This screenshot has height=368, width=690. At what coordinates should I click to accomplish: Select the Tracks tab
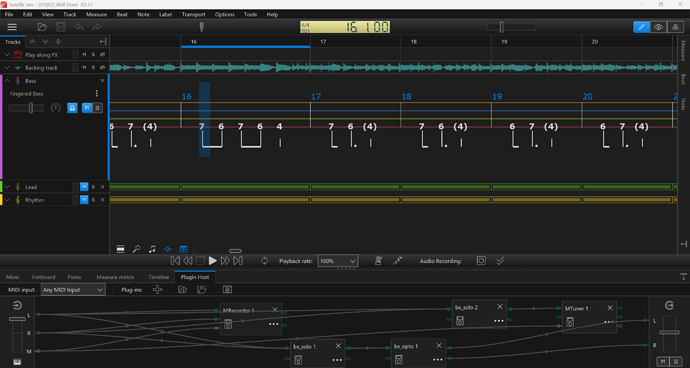13,42
